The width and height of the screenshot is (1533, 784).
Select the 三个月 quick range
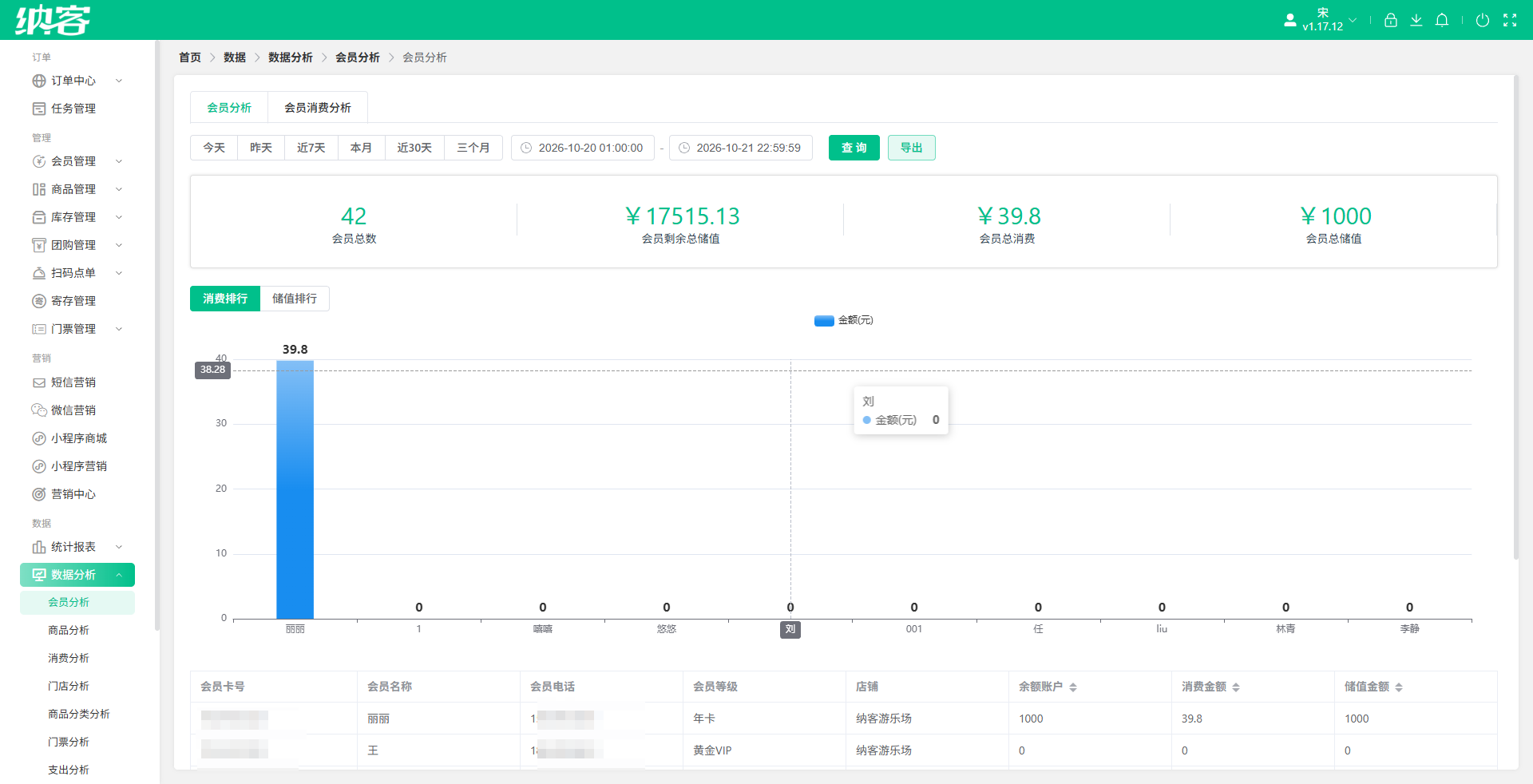coord(473,148)
